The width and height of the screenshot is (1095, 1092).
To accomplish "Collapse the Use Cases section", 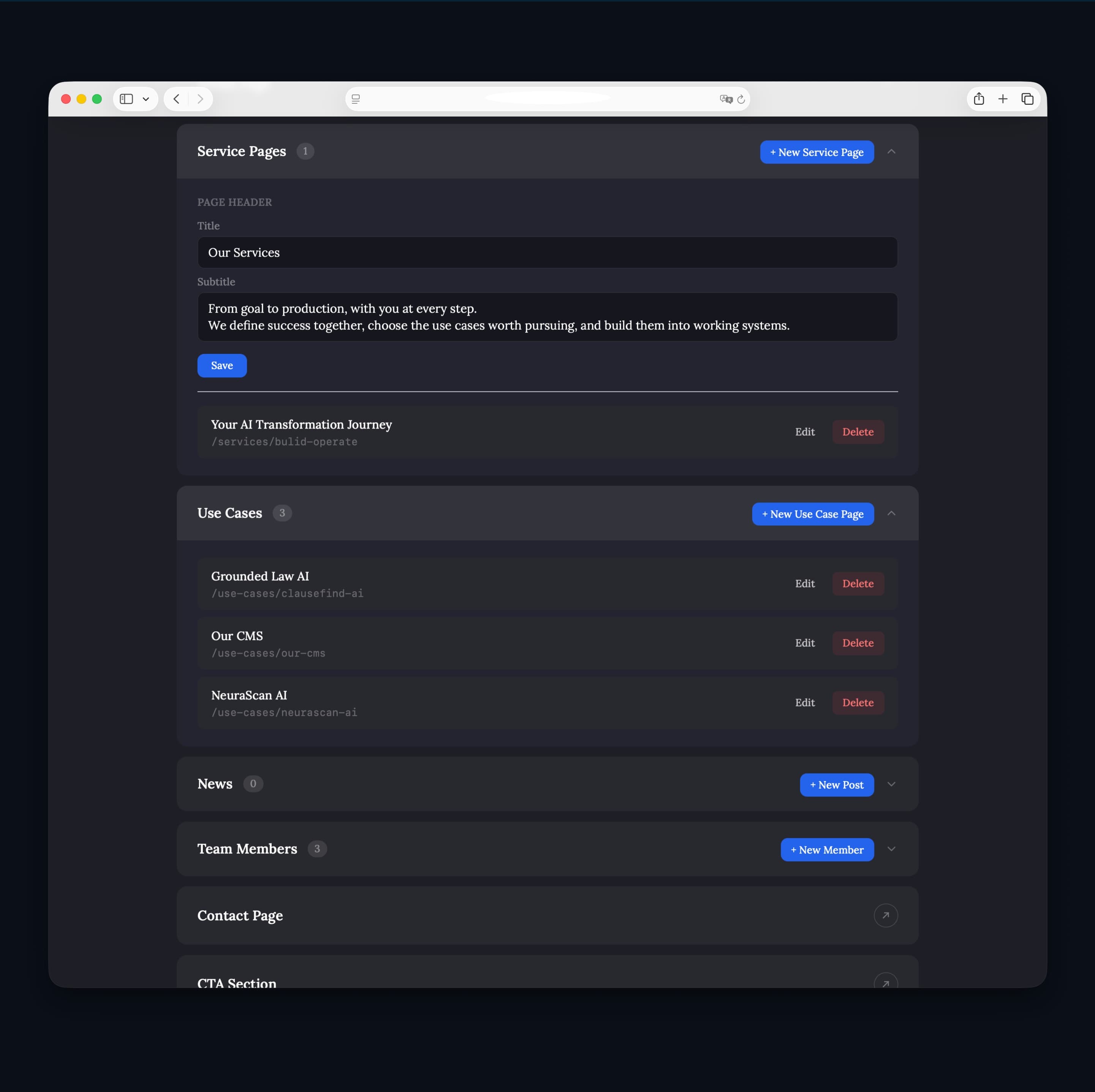I will coord(891,514).
